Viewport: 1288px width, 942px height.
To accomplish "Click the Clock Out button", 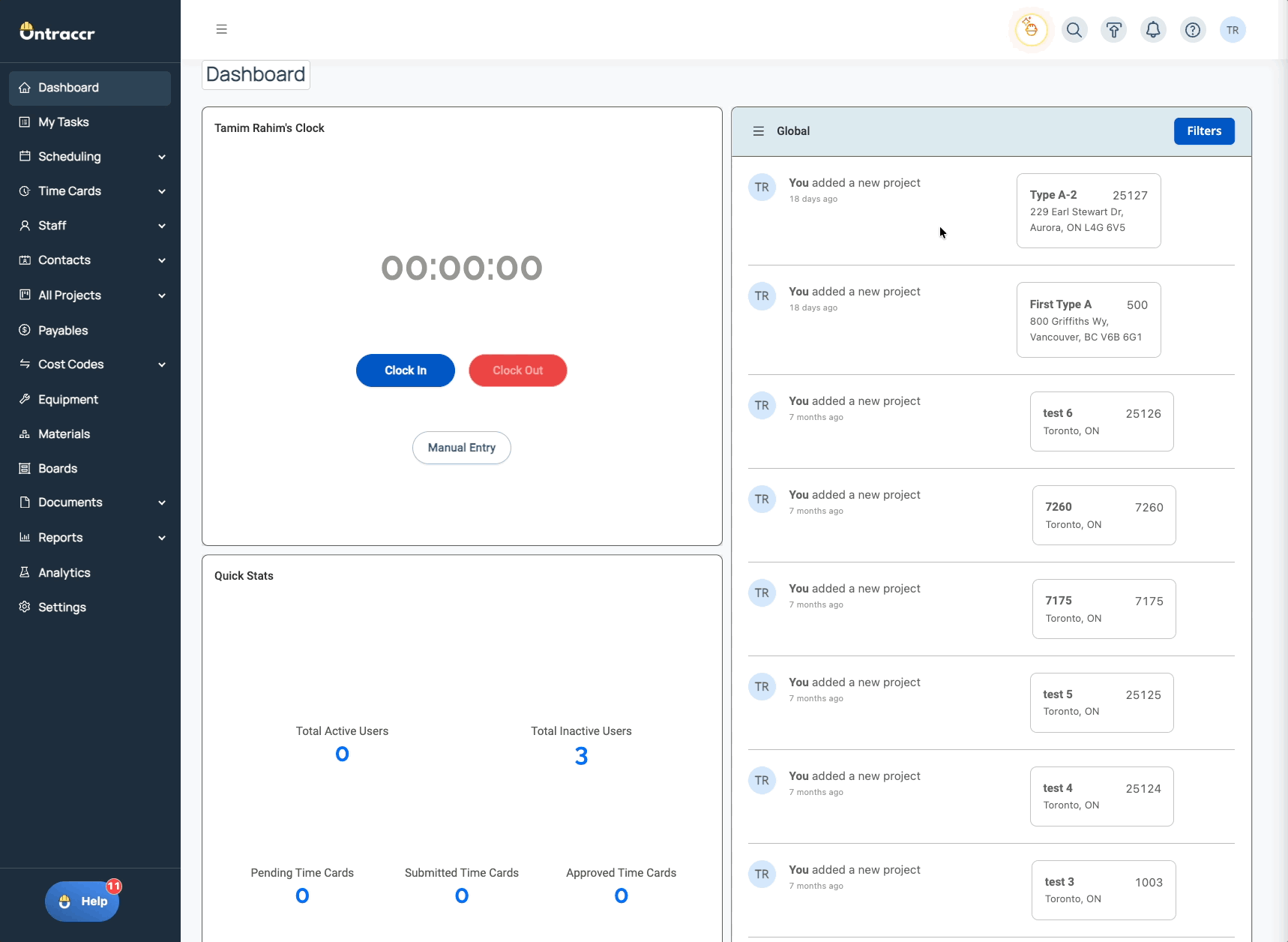I will [518, 370].
